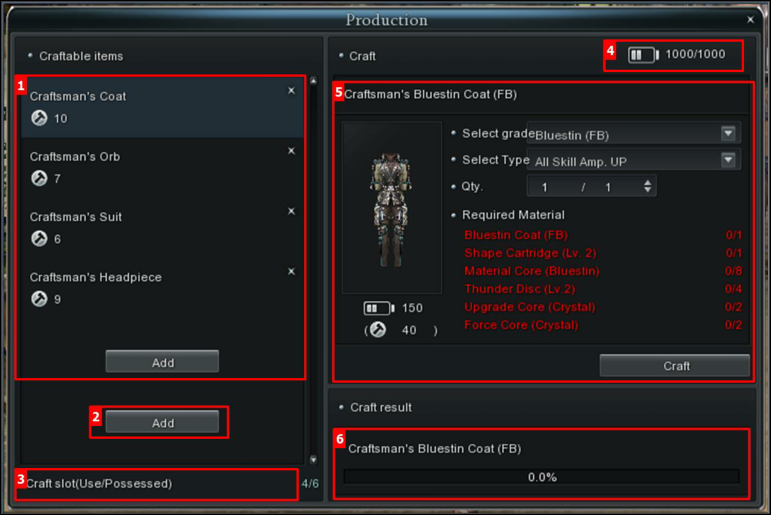
Task: Click scrollbar down arrow in craftable list
Action: 314,459
